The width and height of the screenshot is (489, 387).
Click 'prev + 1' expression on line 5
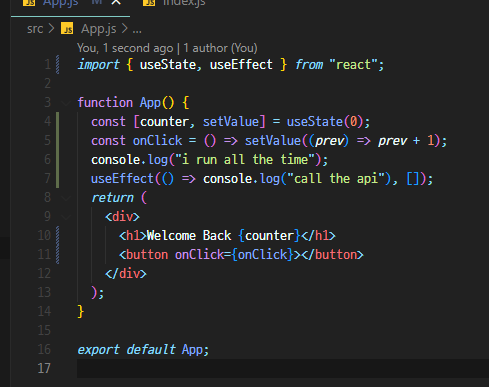[406, 141]
